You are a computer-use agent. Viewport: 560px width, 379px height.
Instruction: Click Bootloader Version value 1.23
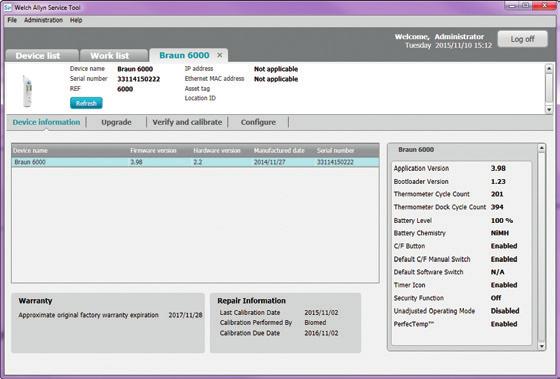coord(498,181)
